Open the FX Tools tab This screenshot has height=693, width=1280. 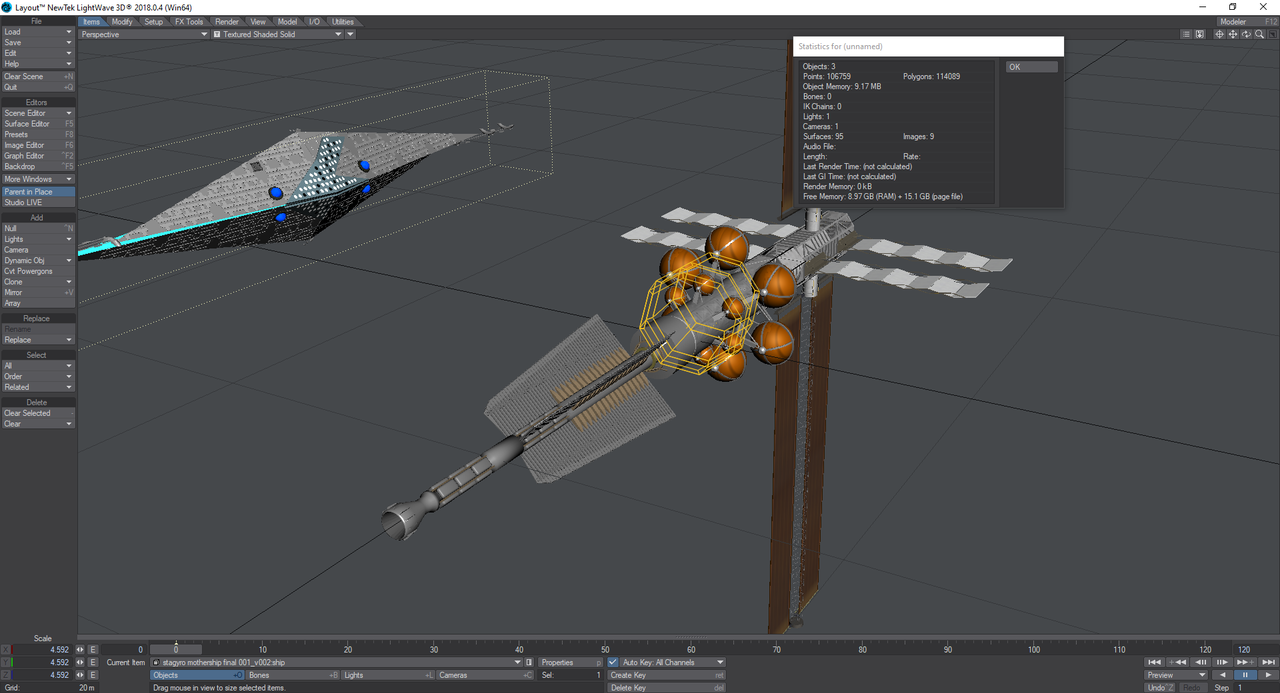[189, 21]
